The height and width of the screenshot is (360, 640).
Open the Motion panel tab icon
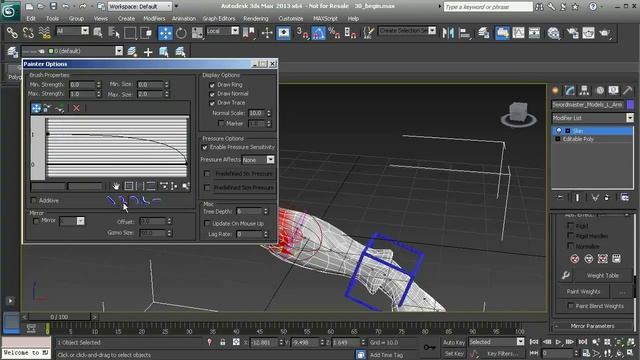coord(599,90)
